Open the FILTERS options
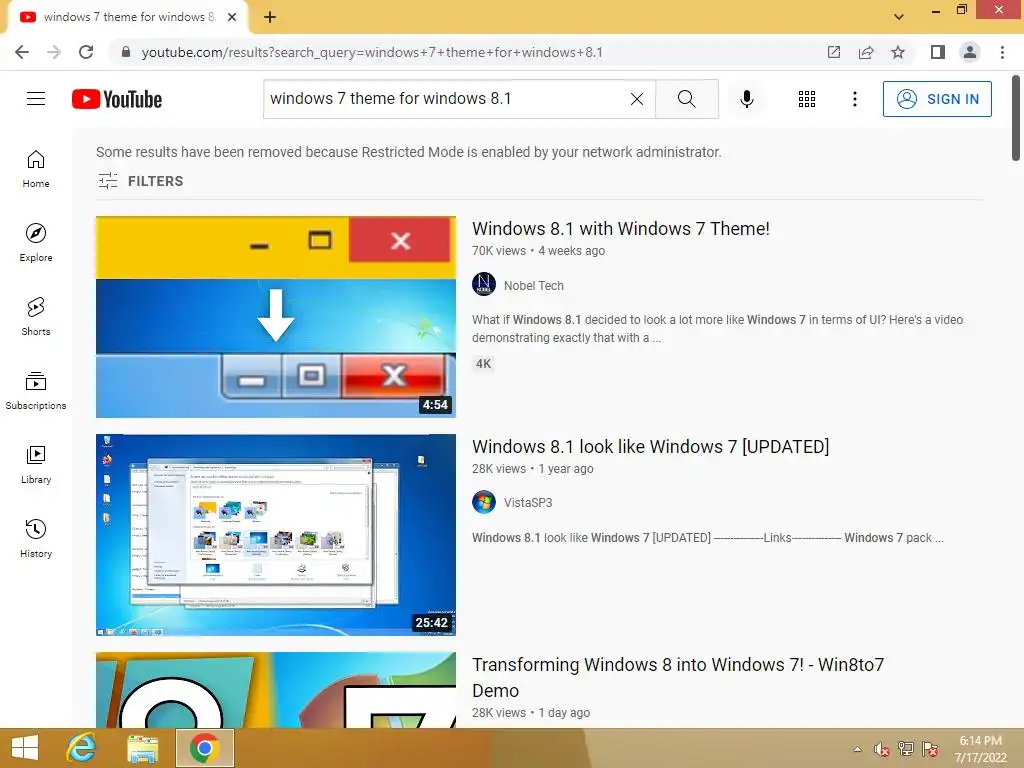 point(140,181)
